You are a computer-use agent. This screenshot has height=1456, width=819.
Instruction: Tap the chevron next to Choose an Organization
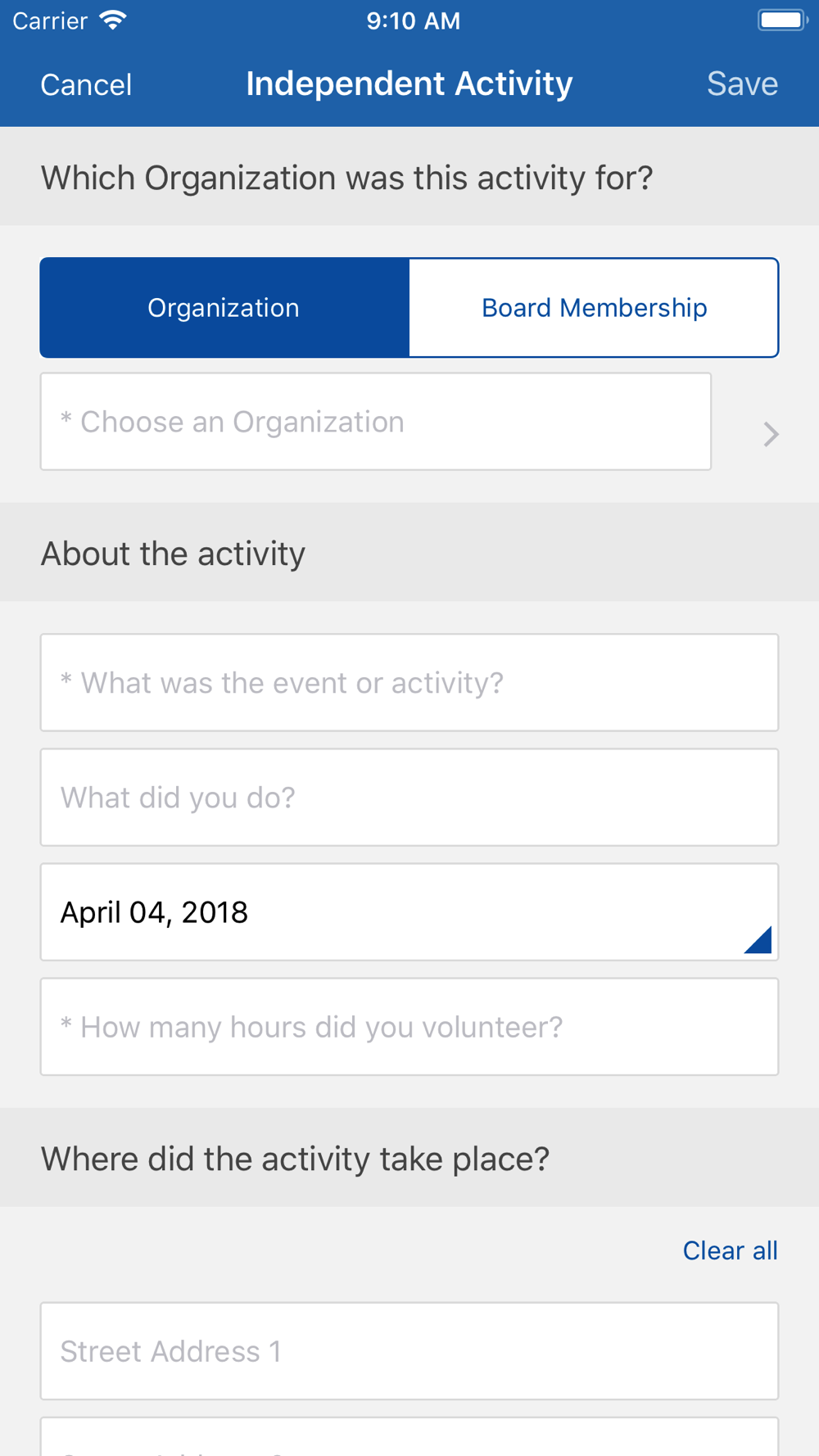[x=771, y=434]
